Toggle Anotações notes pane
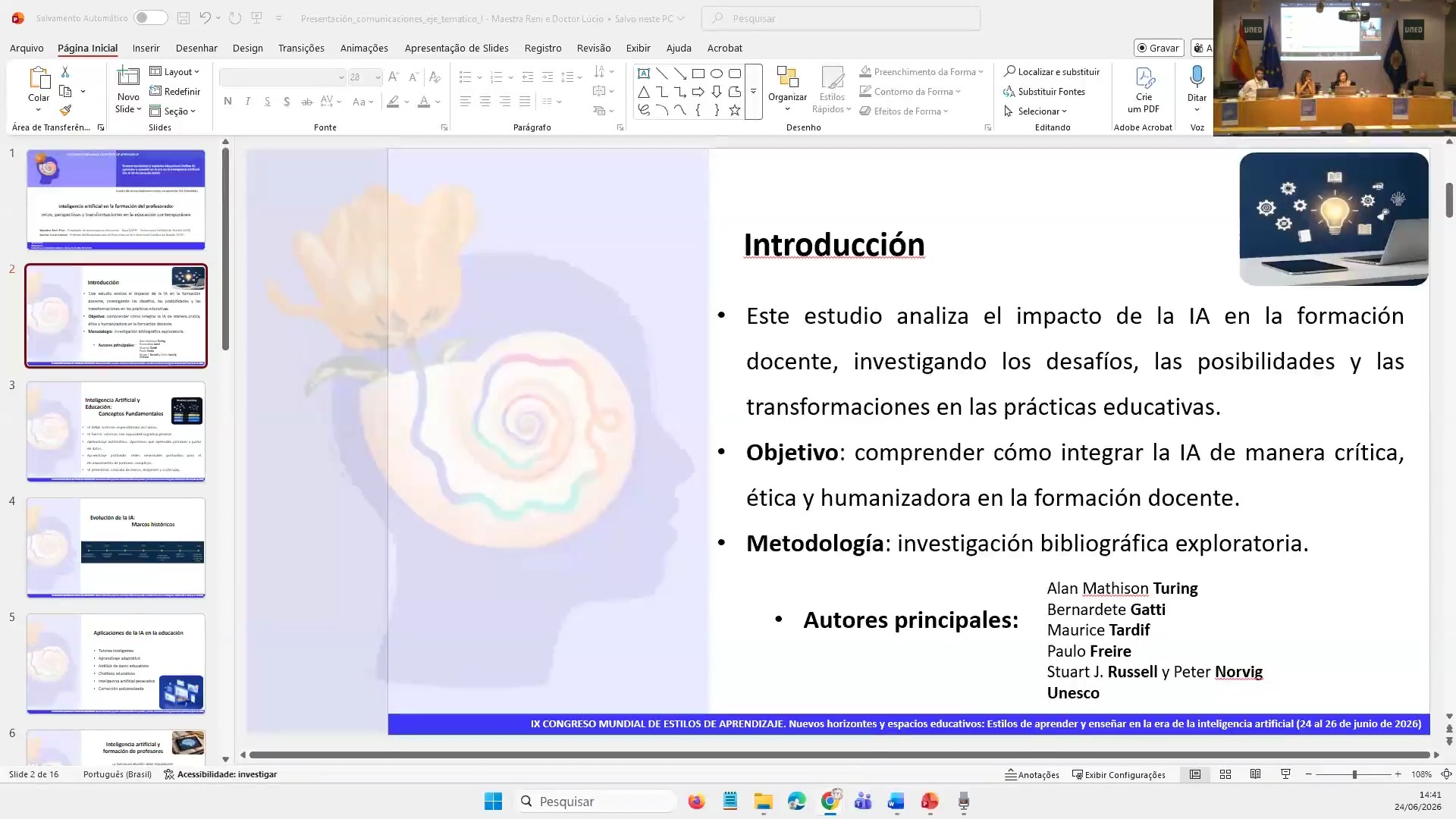The image size is (1456, 819). (1032, 774)
